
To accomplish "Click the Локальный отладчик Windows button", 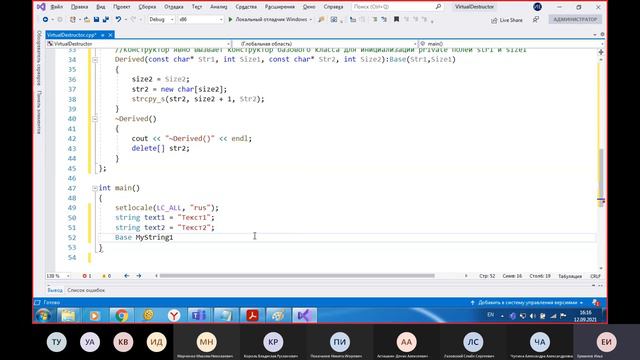I will pyautogui.click(x=270, y=19).
